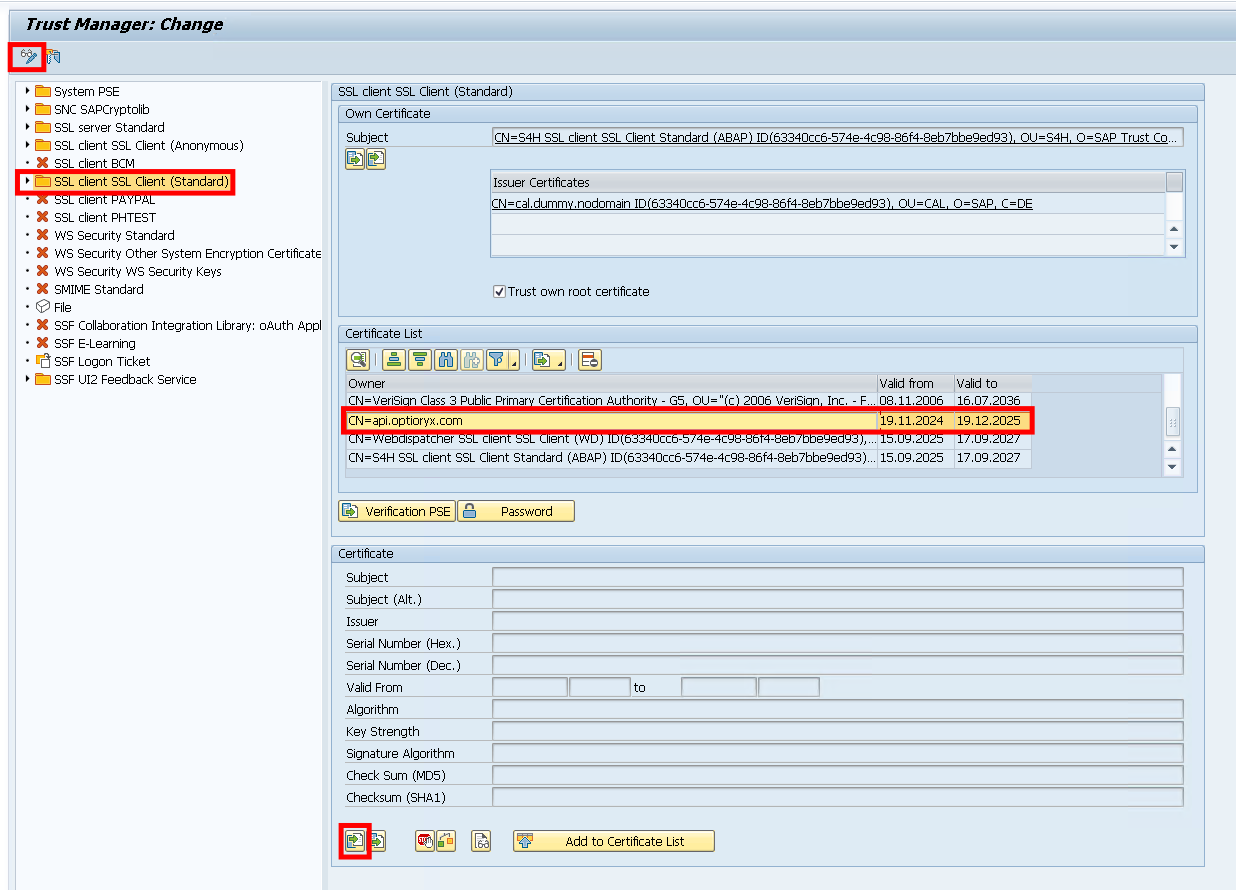The width and height of the screenshot is (1236, 890).
Task: Click the delete row icon in certificate toolbar
Action: [x=590, y=360]
